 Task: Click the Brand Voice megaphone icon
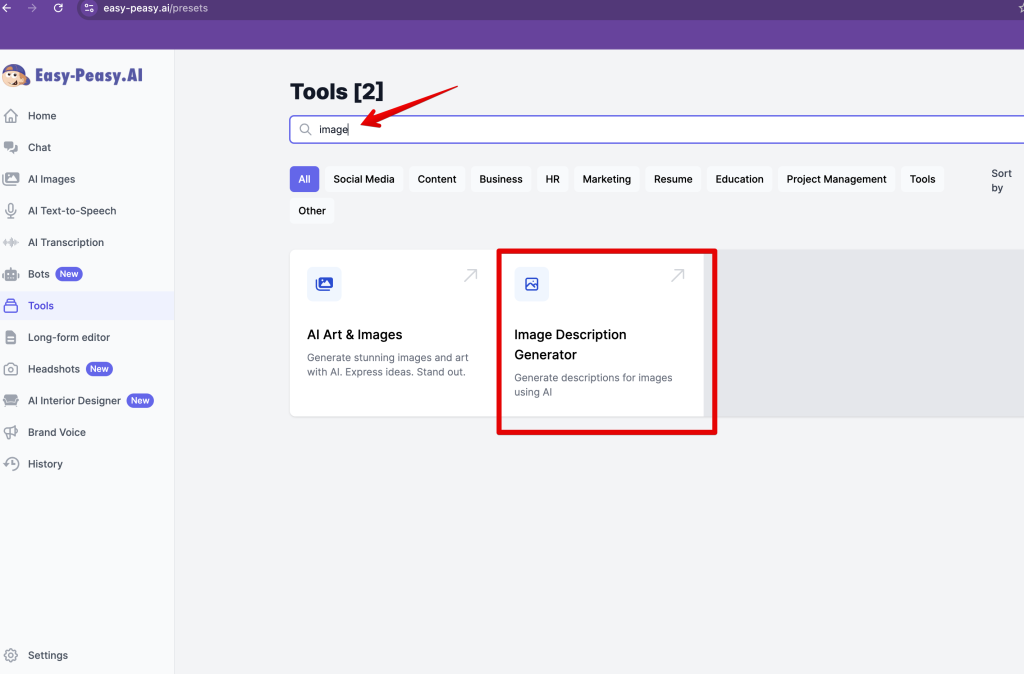pos(11,433)
